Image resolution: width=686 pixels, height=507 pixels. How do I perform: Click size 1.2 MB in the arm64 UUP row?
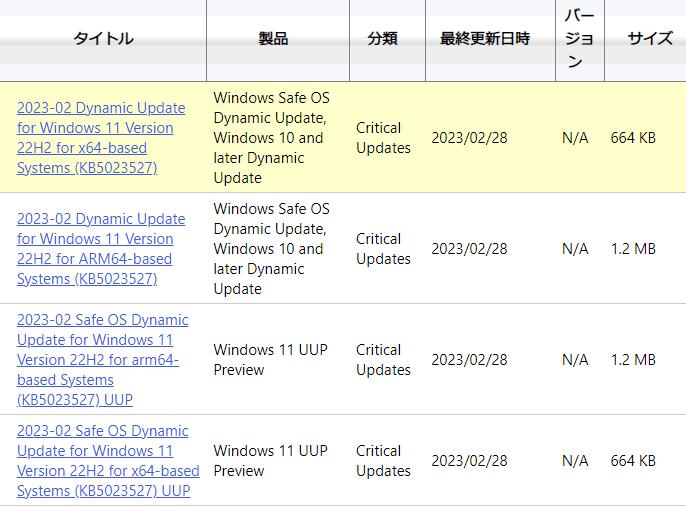click(x=633, y=360)
